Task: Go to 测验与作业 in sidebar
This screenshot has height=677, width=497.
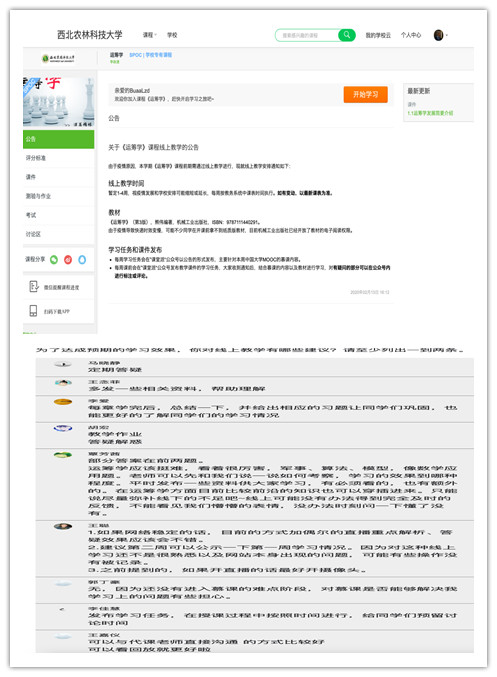Action: (x=58, y=196)
